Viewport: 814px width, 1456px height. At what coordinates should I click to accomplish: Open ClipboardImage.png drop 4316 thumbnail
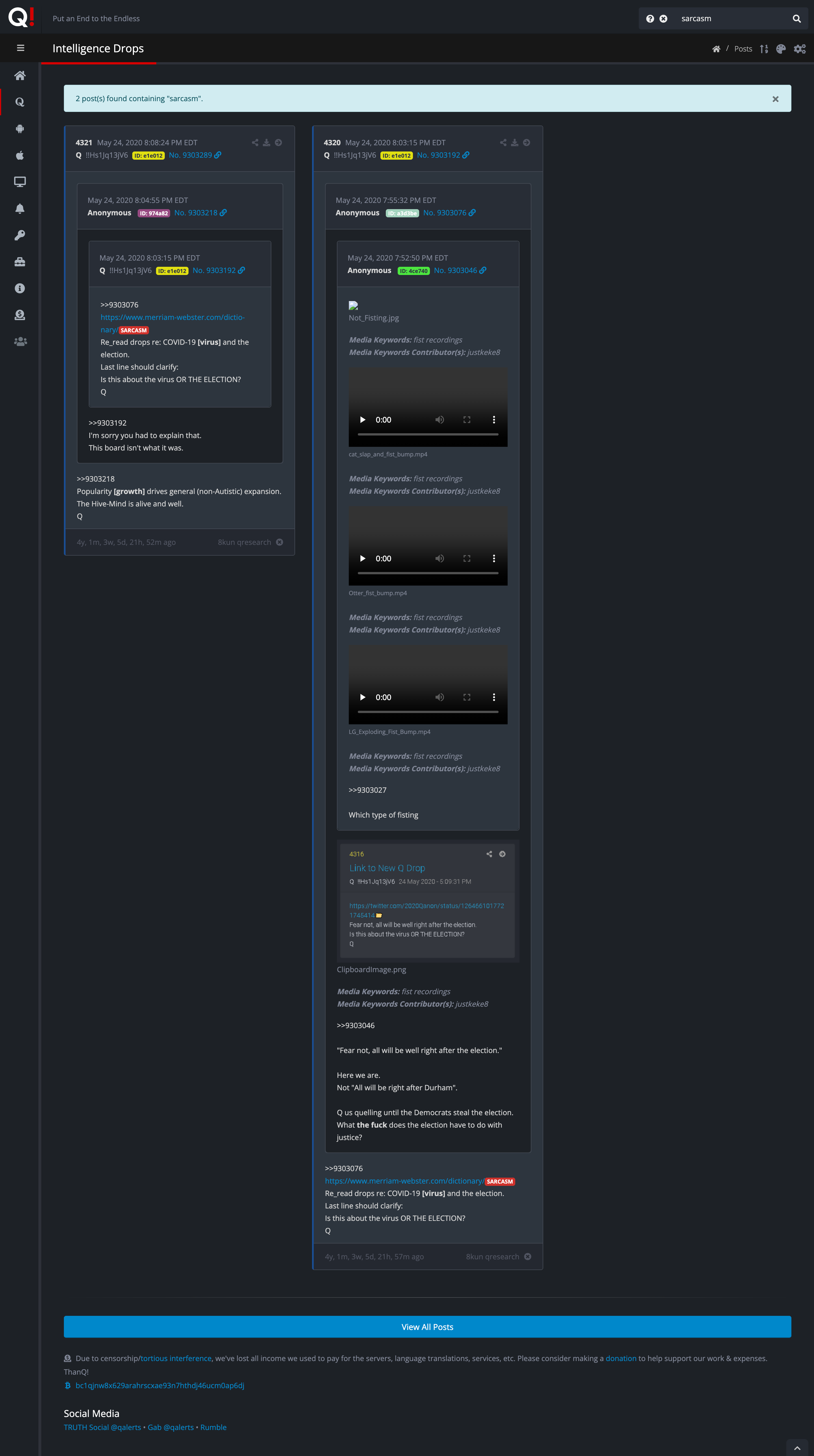point(428,901)
